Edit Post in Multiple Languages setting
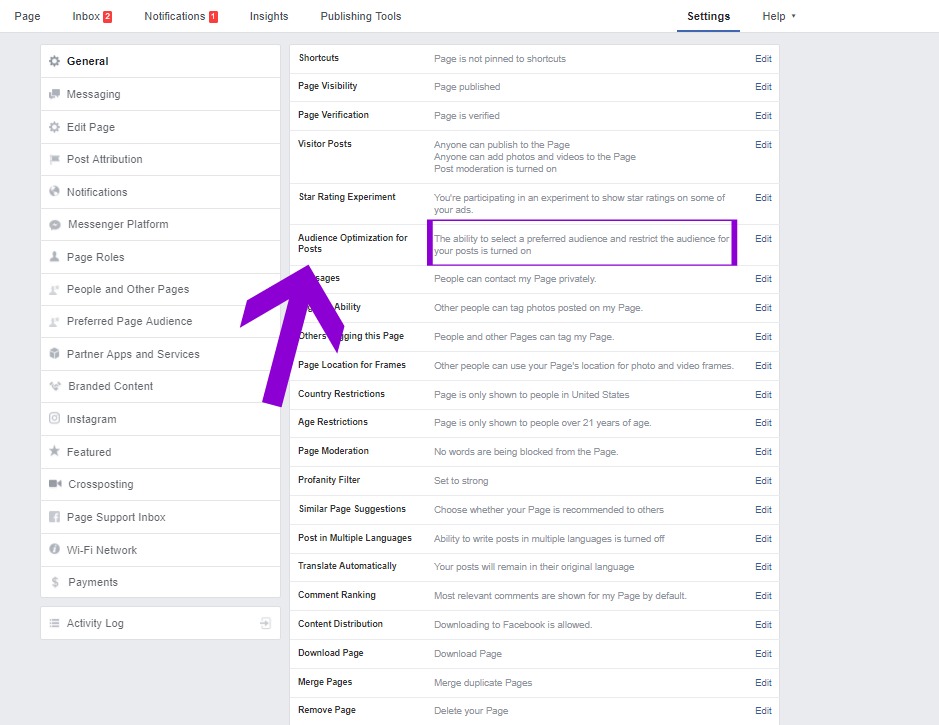This screenshot has height=725, width=939. click(763, 539)
